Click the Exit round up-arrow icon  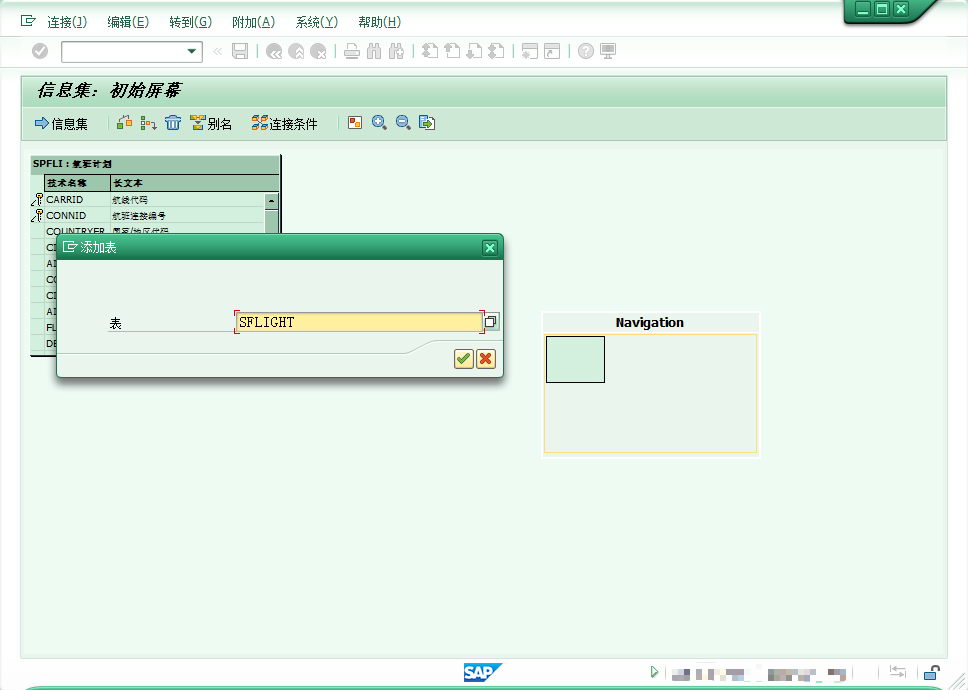tap(296, 51)
